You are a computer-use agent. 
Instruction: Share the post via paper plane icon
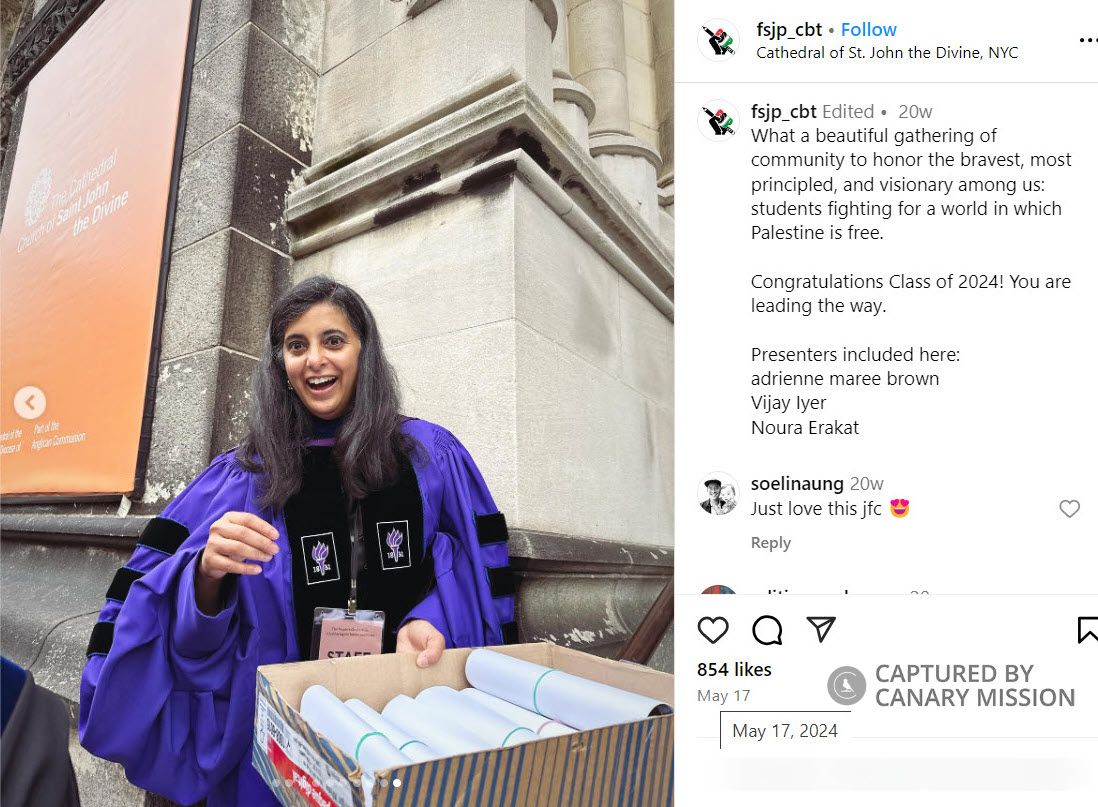821,629
